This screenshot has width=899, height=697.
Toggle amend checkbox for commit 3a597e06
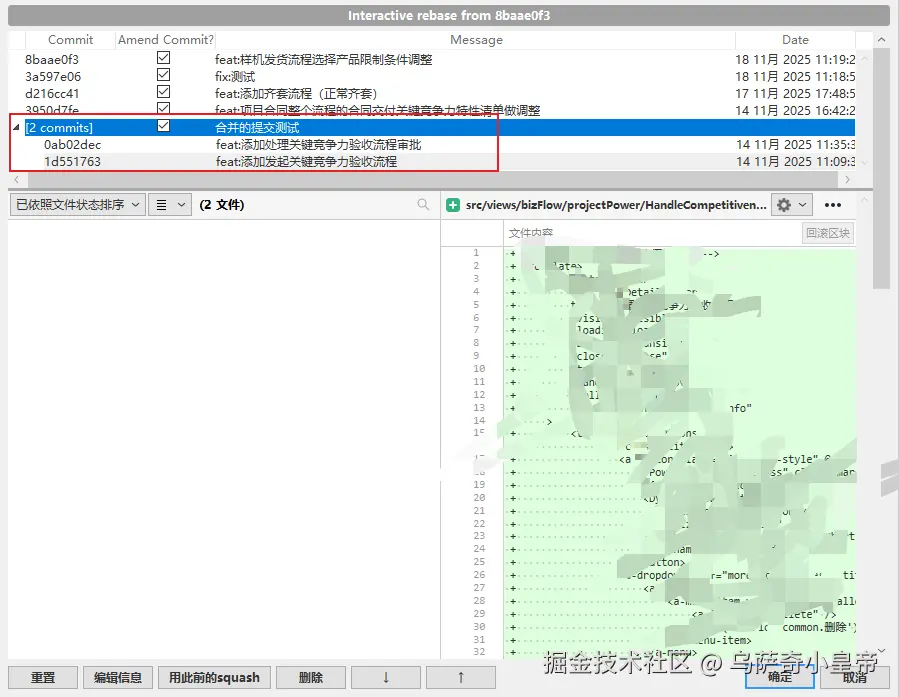[164, 76]
